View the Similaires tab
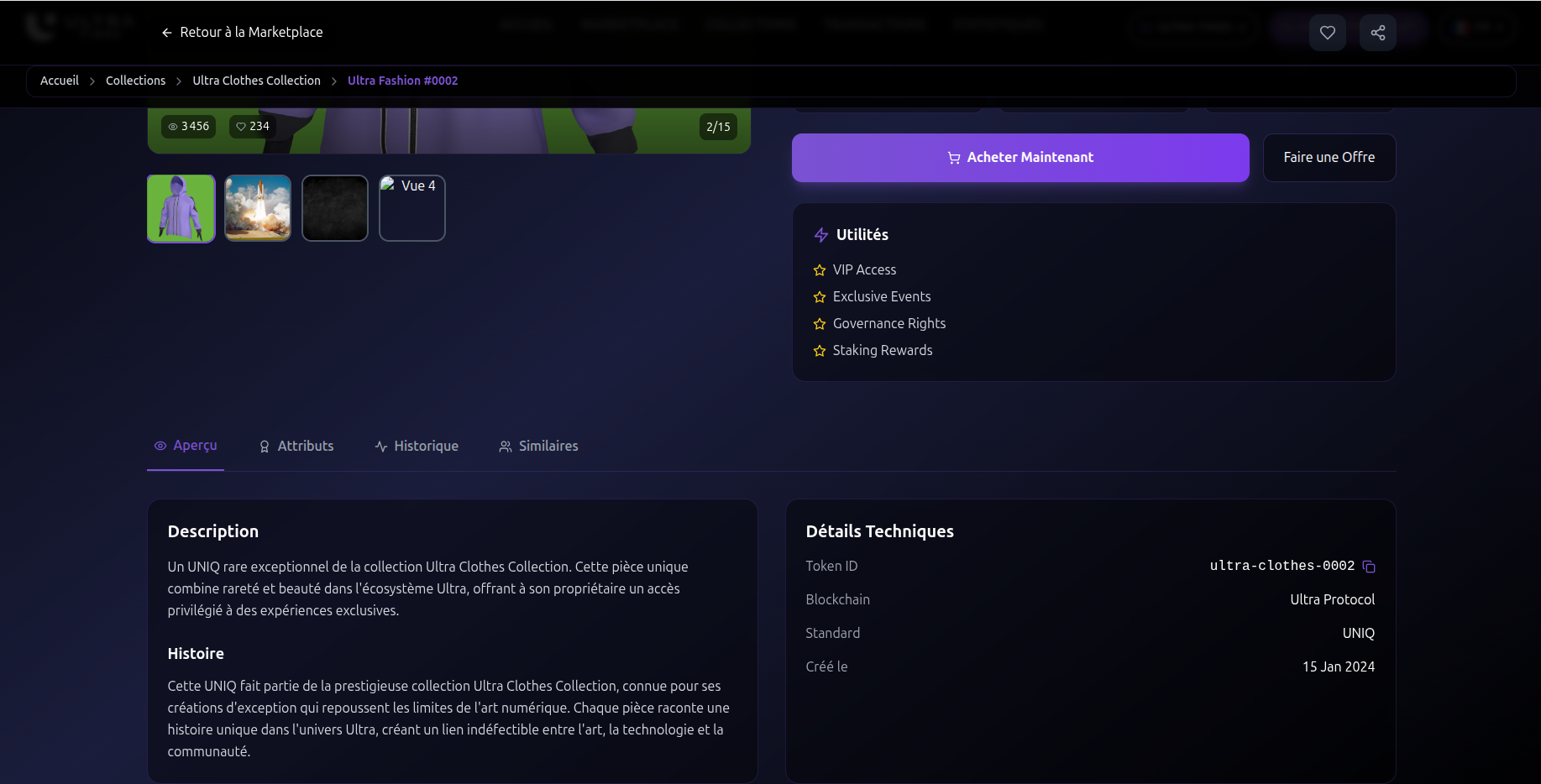Image resolution: width=1541 pixels, height=784 pixels. (538, 446)
